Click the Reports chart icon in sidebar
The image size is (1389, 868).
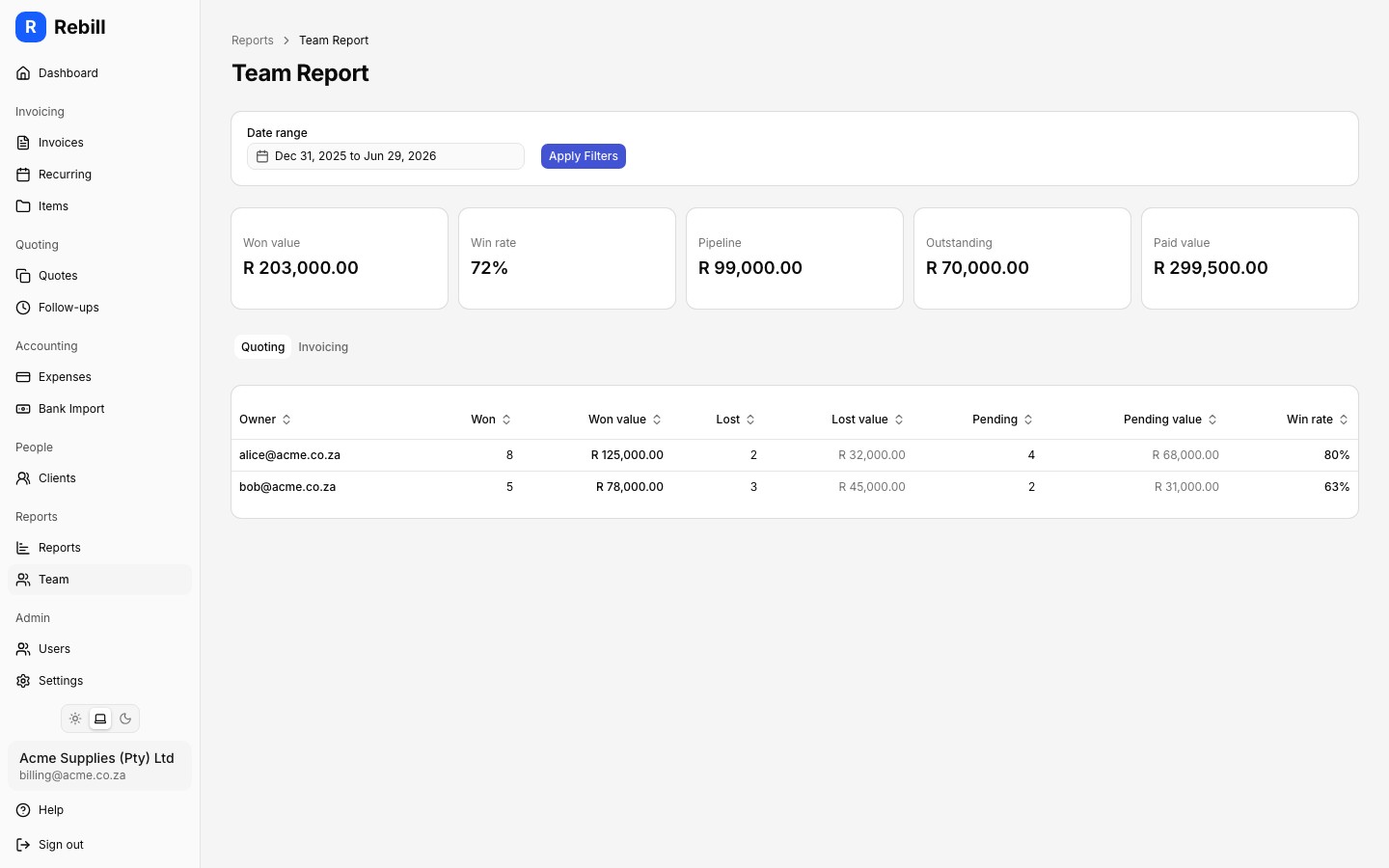[x=23, y=548]
